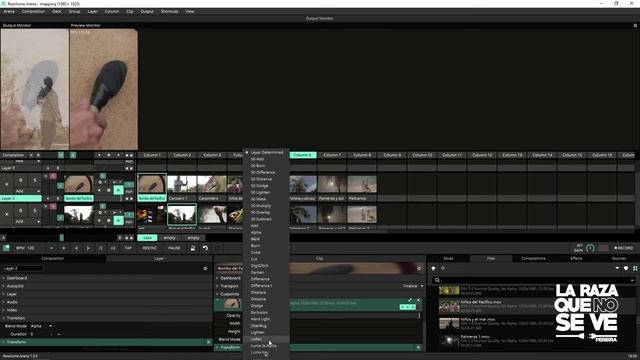The width and height of the screenshot is (640, 360).
Task: Toggle the metronome icon
Action: click(193, 248)
